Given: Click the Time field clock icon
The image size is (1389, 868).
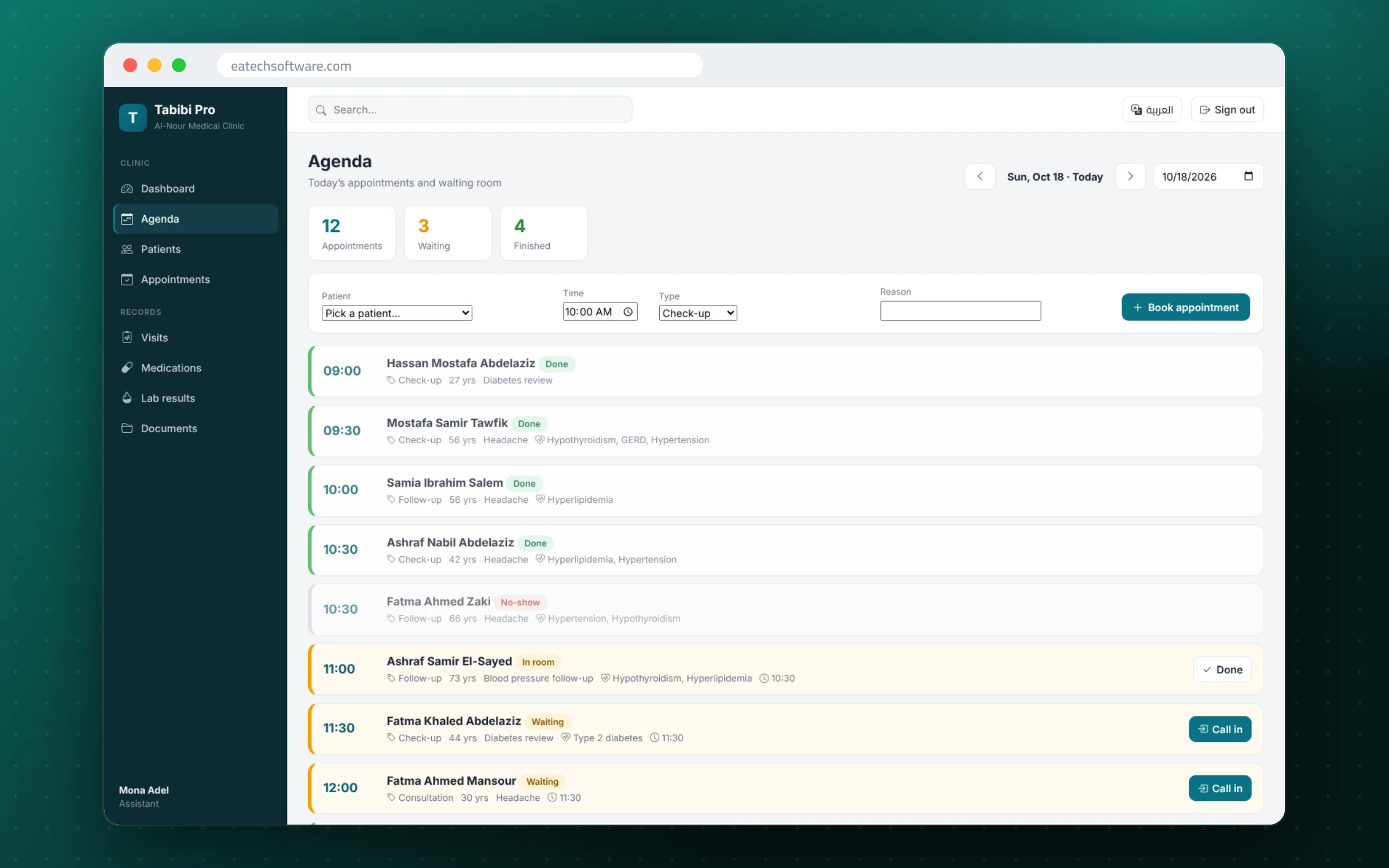Looking at the screenshot, I should [x=628, y=312].
